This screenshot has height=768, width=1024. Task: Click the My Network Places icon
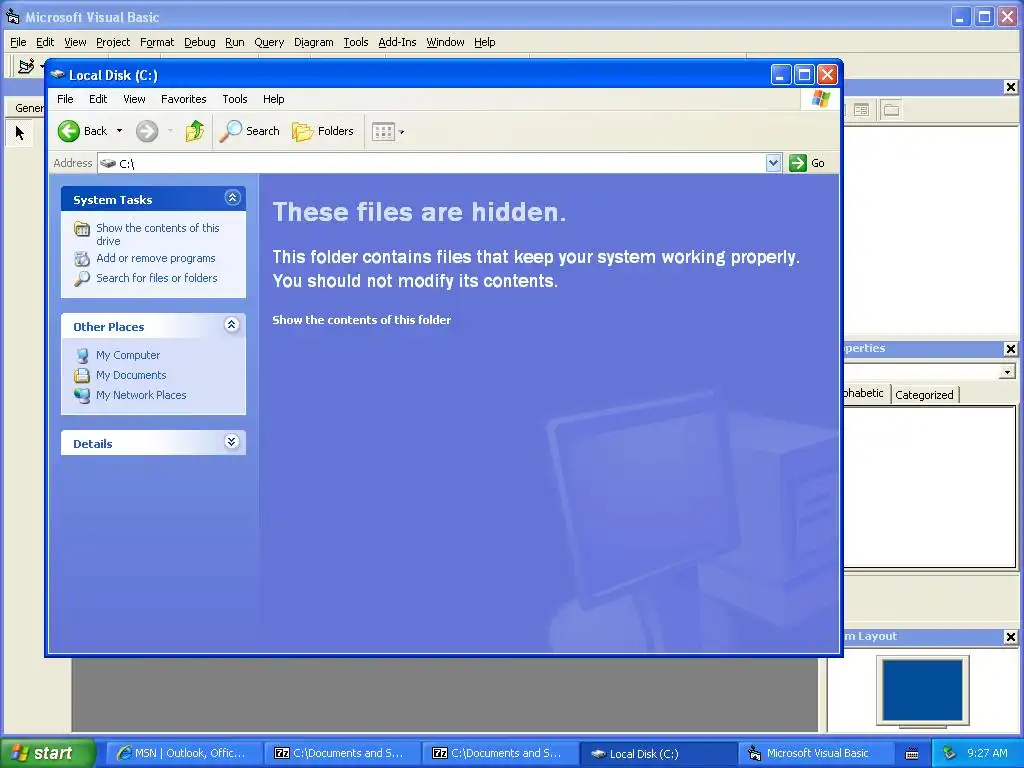82,395
